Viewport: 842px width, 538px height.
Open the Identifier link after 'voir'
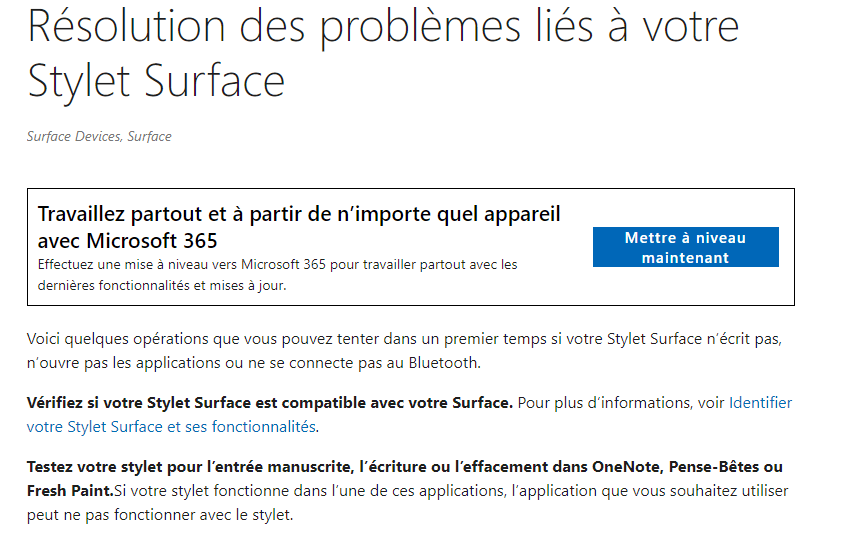760,403
